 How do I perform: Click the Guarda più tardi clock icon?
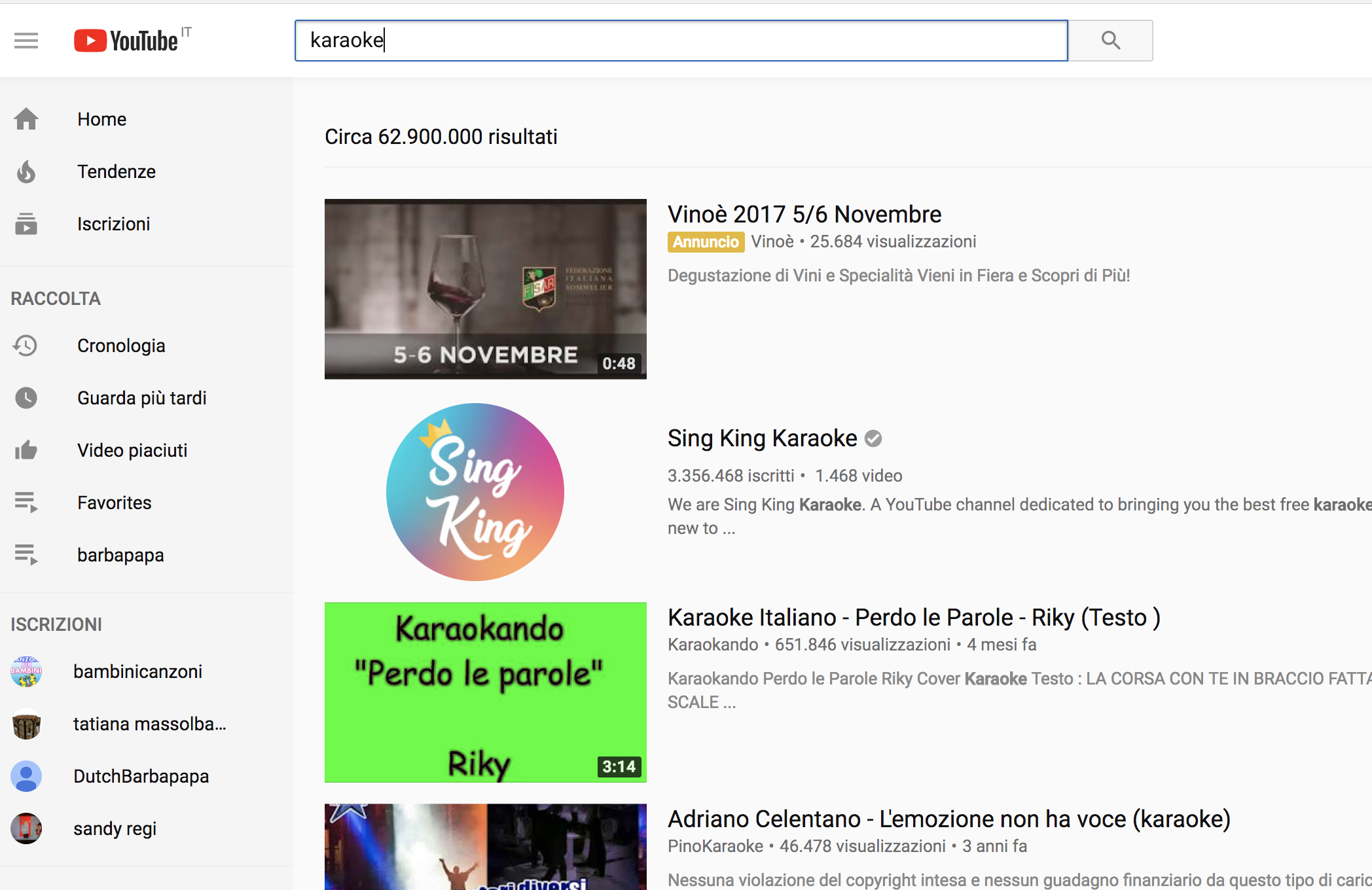pos(26,398)
